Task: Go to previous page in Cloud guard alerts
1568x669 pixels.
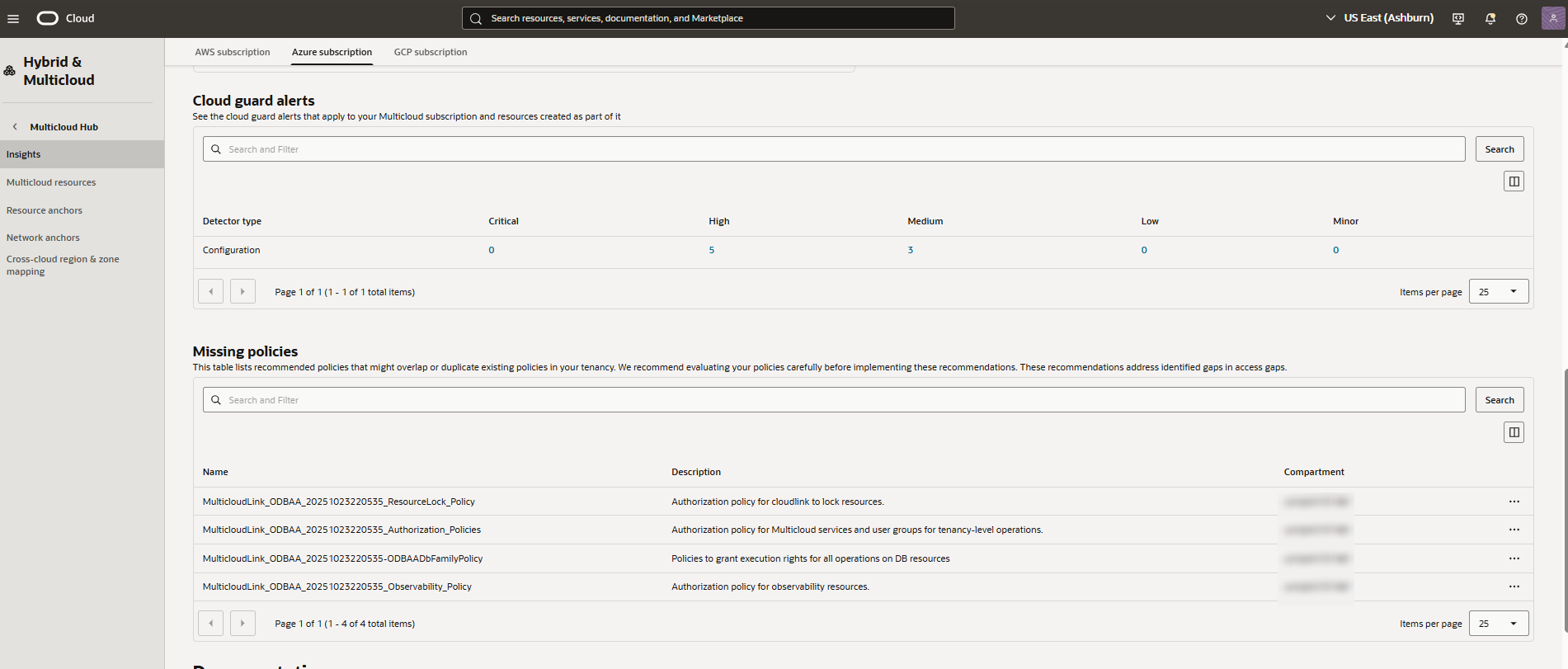Action: coord(210,291)
